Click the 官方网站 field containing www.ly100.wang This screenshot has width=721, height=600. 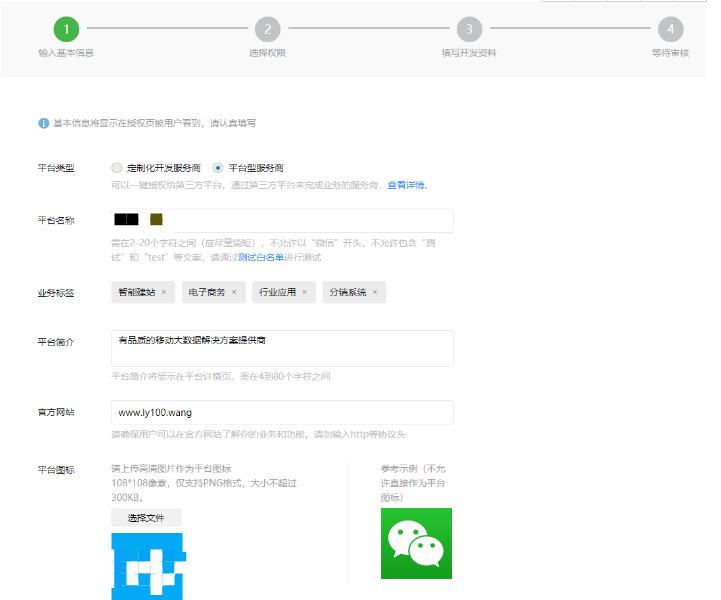tap(282, 412)
